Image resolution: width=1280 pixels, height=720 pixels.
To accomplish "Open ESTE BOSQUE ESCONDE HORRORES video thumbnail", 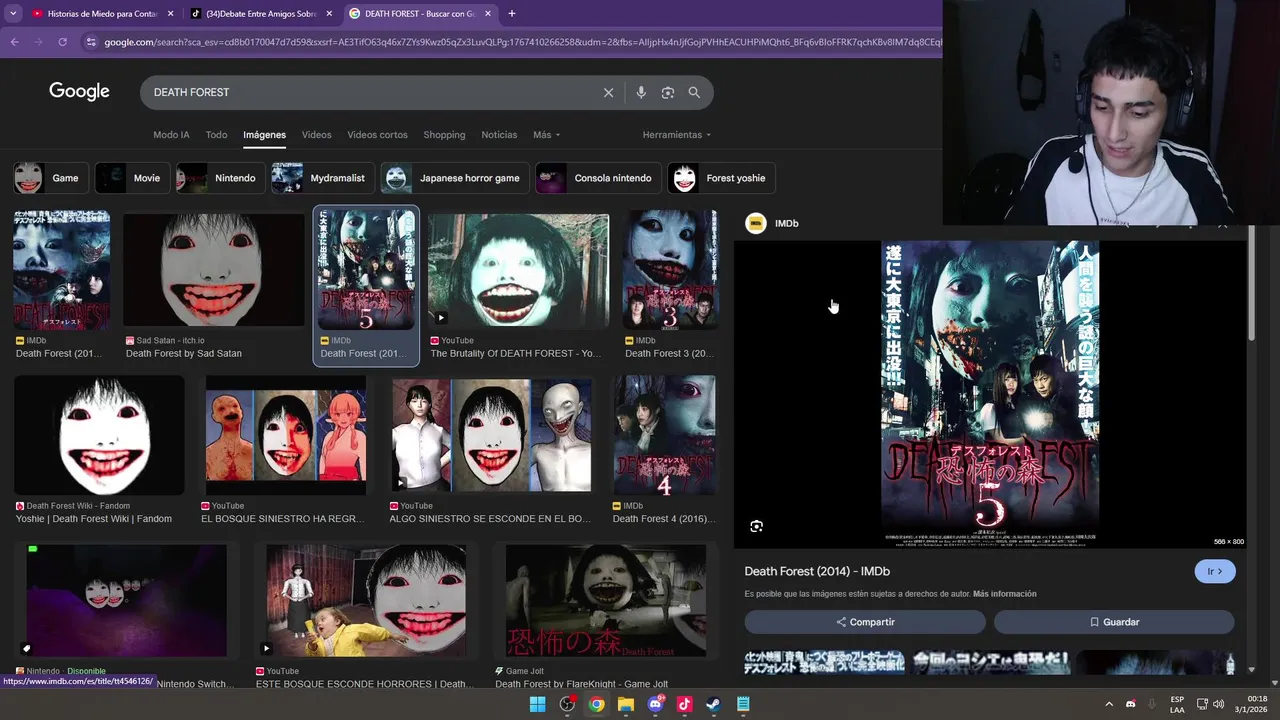I will coord(366,600).
